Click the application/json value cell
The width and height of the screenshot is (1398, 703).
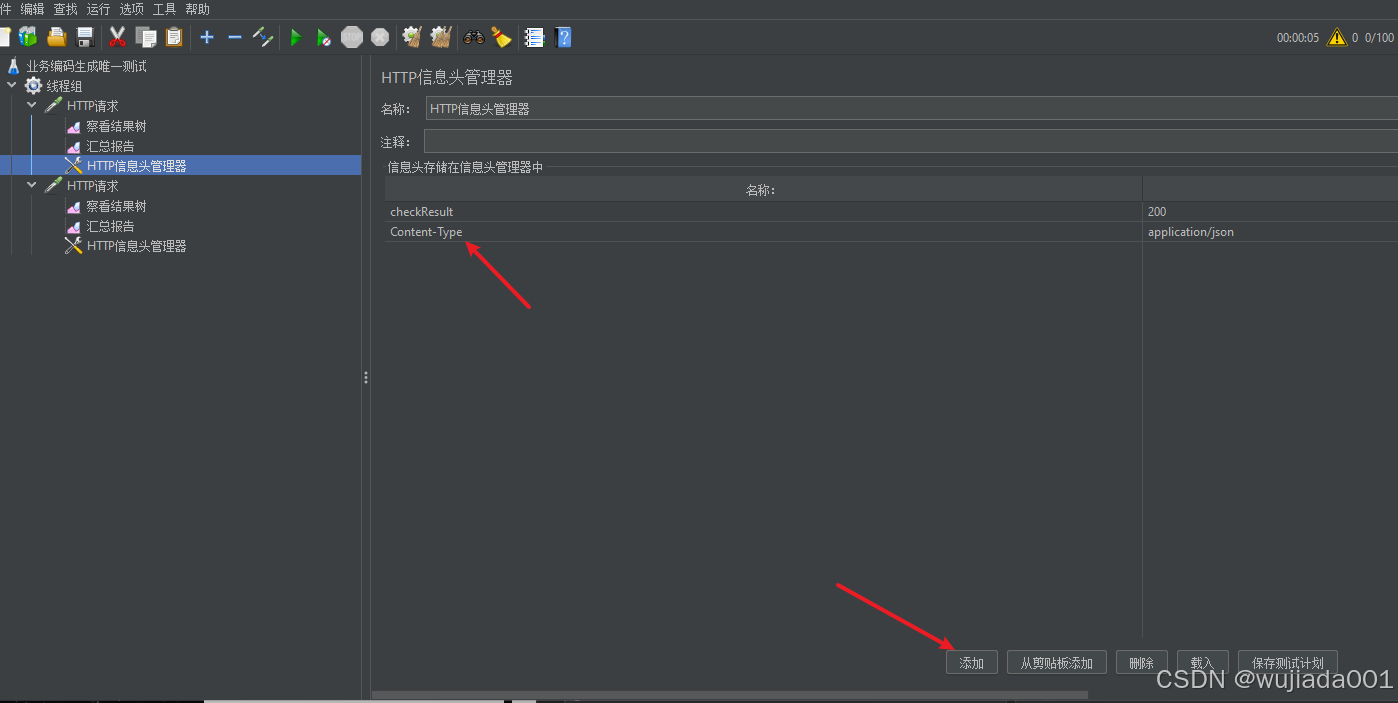tap(1270, 232)
